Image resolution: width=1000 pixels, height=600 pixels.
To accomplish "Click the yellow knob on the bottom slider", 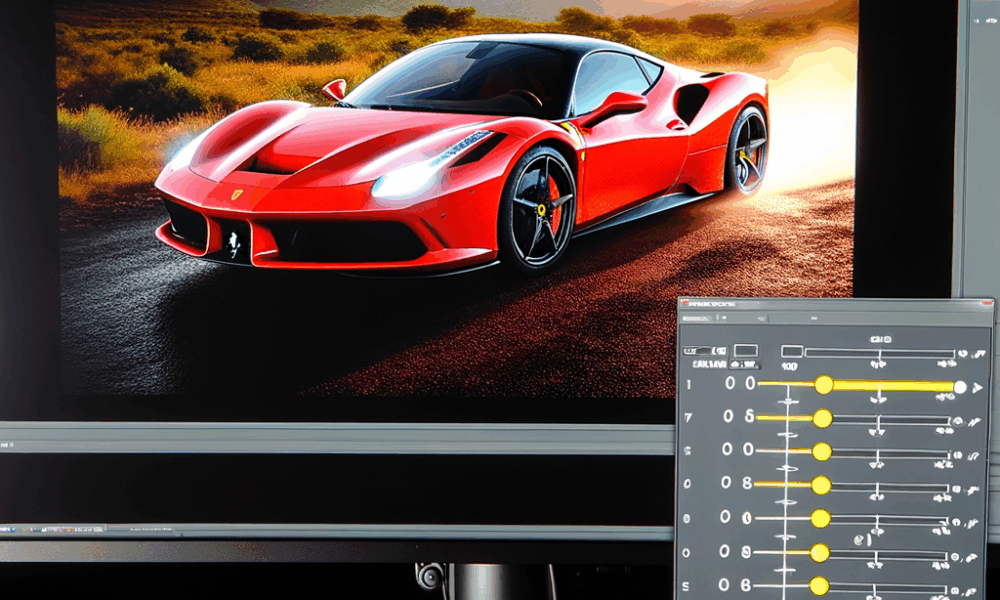I will 819,585.
